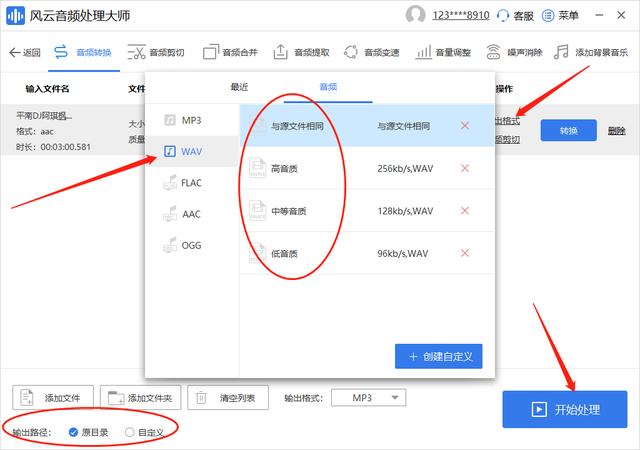This screenshot has width=640, height=450.
Task: Click the 风云音频处理大师 app logo
Action: (x=16, y=16)
